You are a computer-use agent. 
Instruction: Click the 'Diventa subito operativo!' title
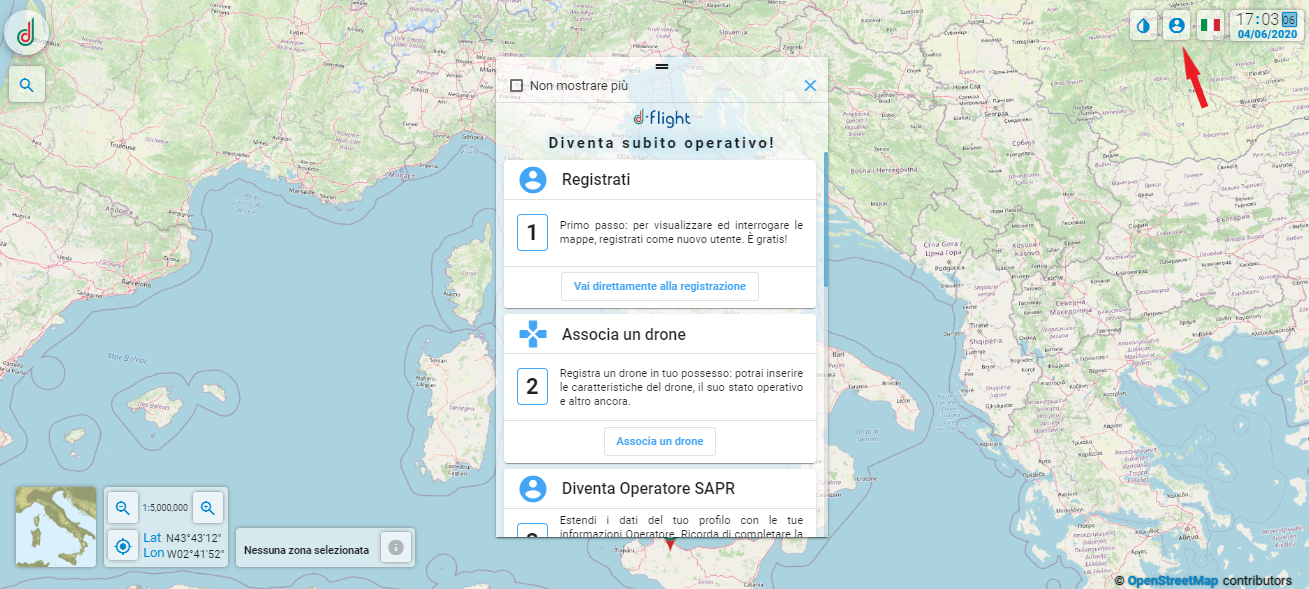661,142
